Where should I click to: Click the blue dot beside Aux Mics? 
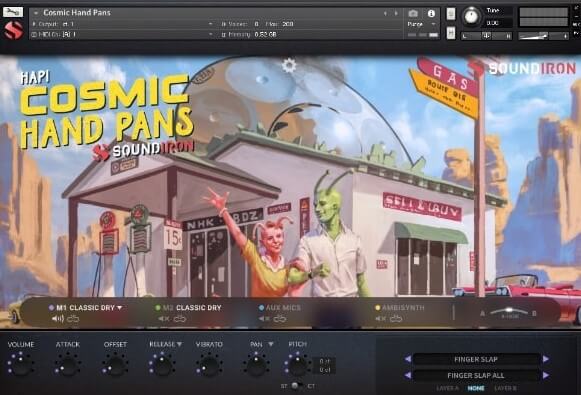(261, 308)
